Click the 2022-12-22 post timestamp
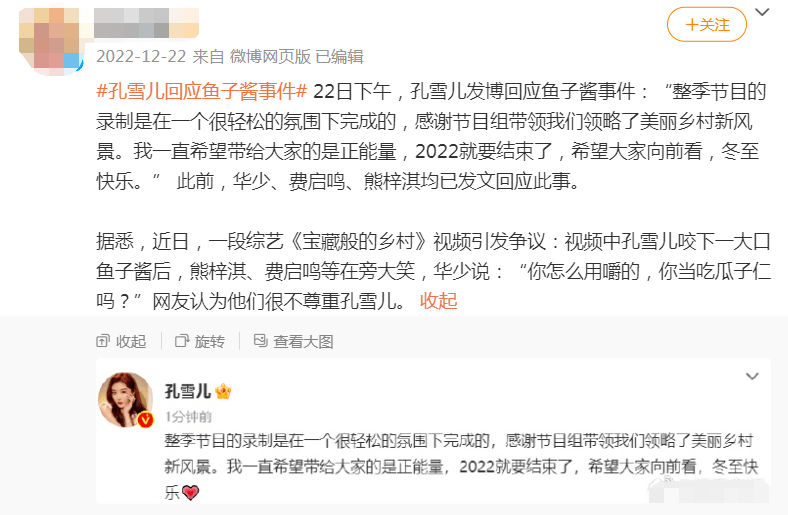Screen dimensions: 788x515 click(141, 56)
